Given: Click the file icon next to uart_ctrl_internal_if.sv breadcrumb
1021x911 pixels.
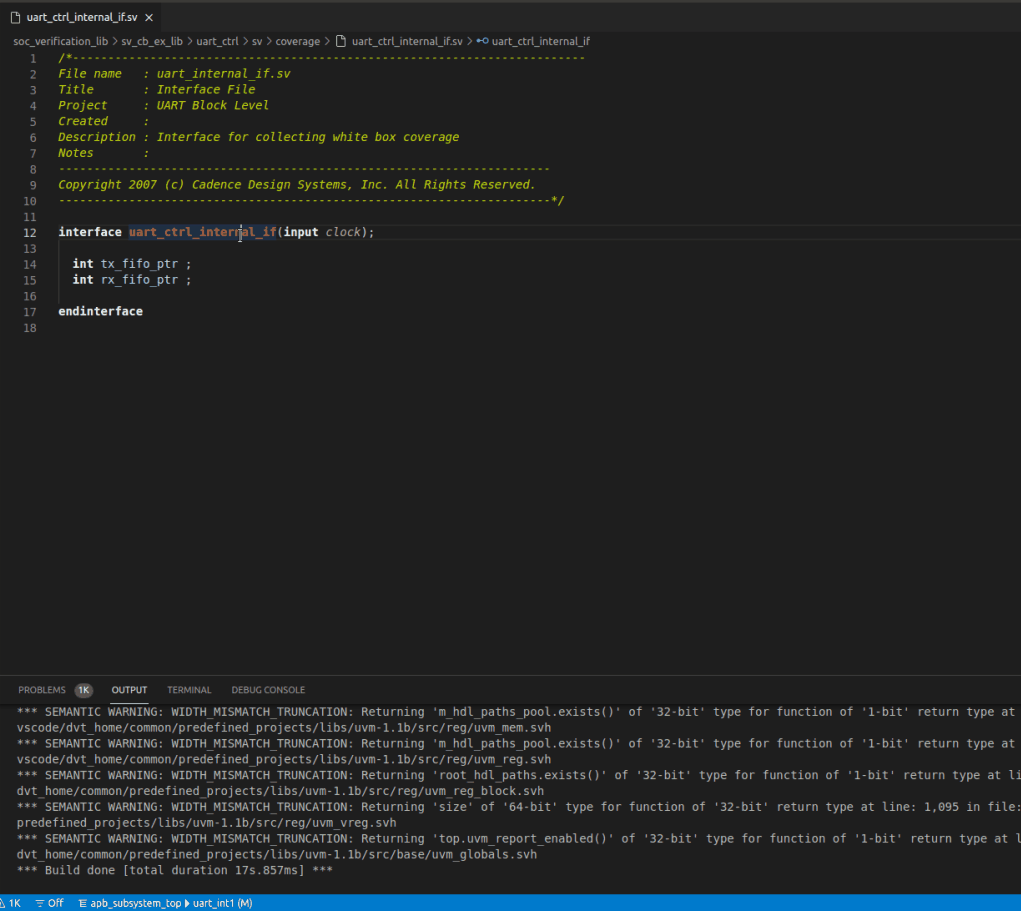Looking at the screenshot, I should [340, 41].
